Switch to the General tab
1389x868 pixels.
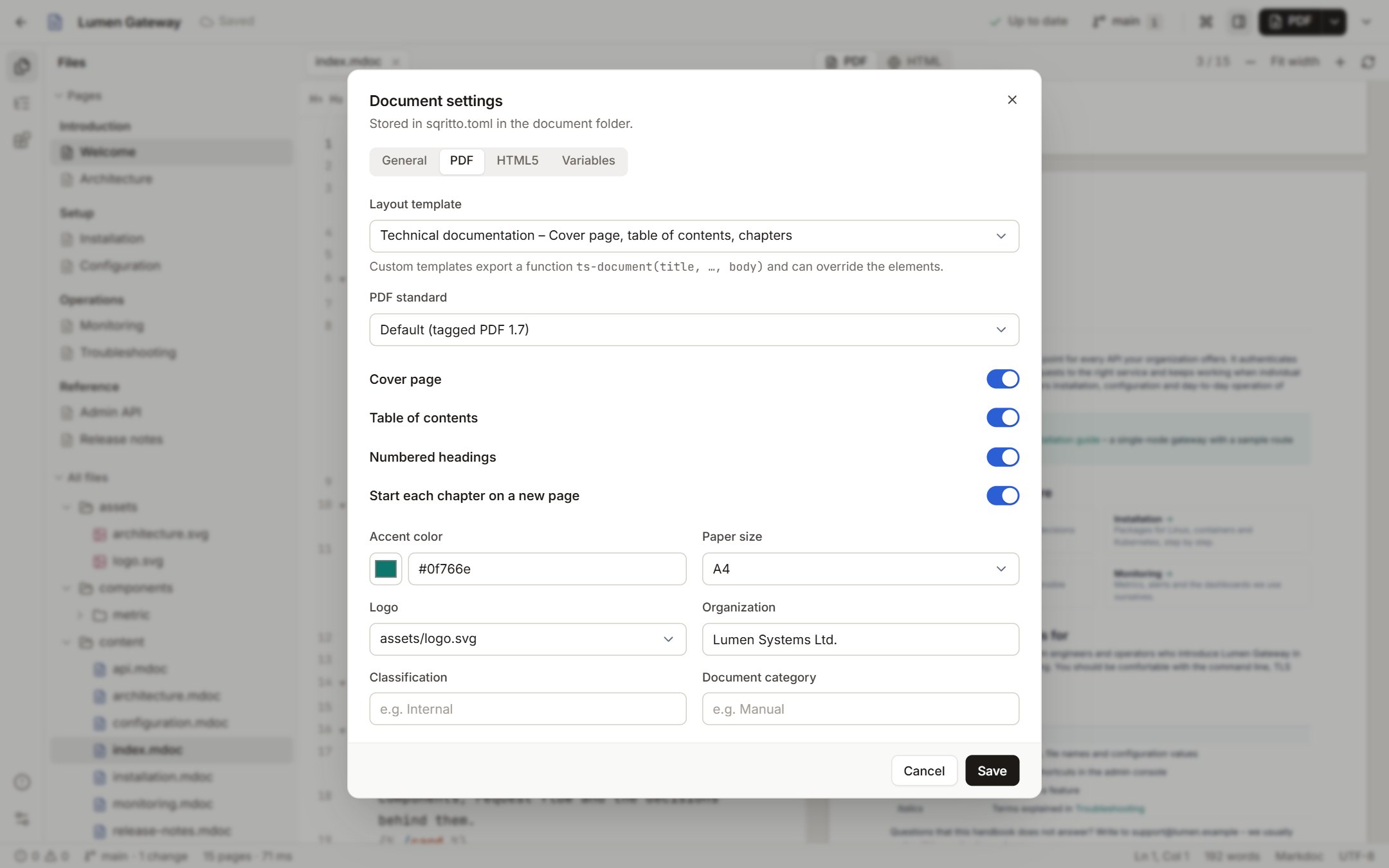tap(404, 161)
